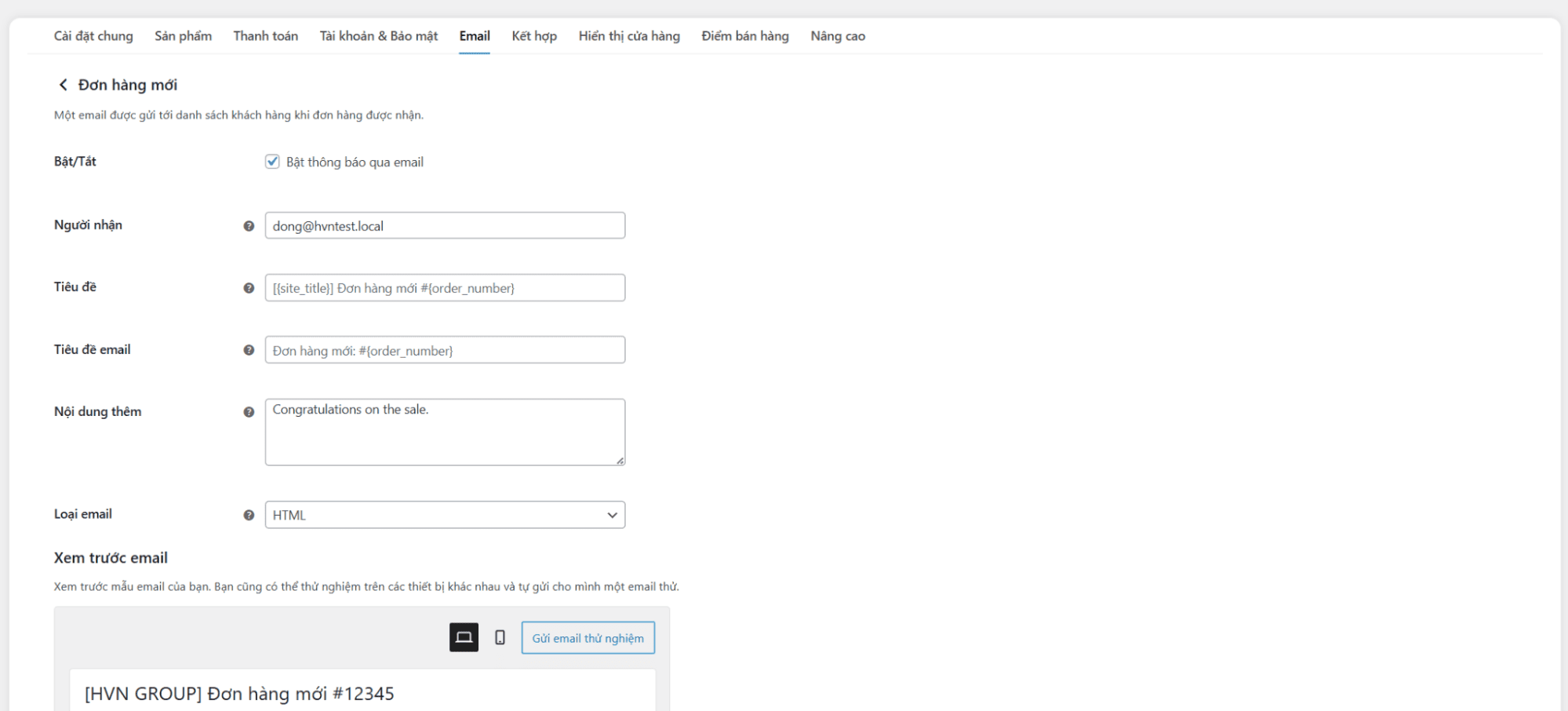Switch email preview to desktop view
Screen dimensions: 1568x711
464,637
